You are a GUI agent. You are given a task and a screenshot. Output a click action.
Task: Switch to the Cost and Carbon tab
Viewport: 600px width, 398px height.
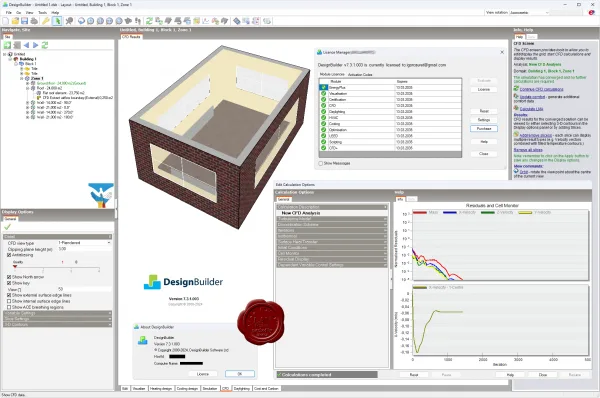point(266,388)
